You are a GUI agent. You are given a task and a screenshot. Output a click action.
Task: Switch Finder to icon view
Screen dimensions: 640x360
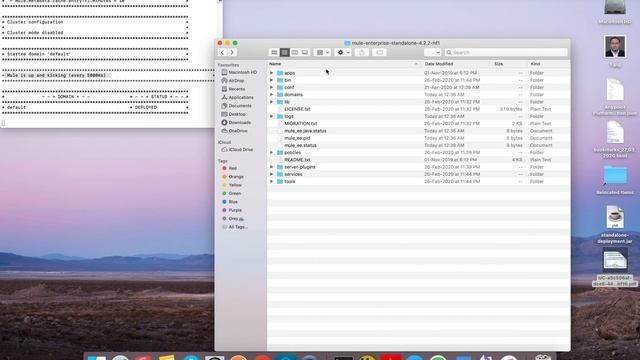(x=274, y=52)
